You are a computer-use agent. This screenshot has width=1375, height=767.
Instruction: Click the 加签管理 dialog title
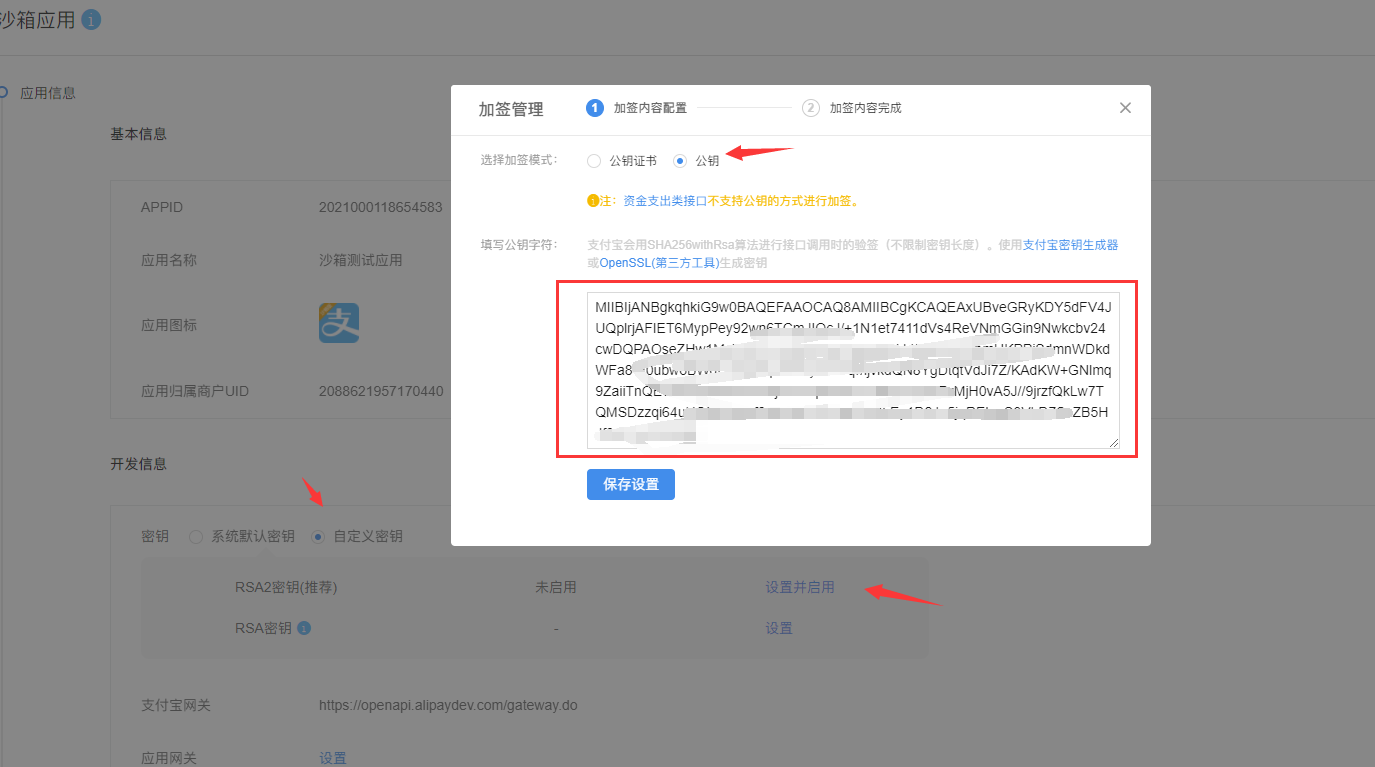[511, 109]
